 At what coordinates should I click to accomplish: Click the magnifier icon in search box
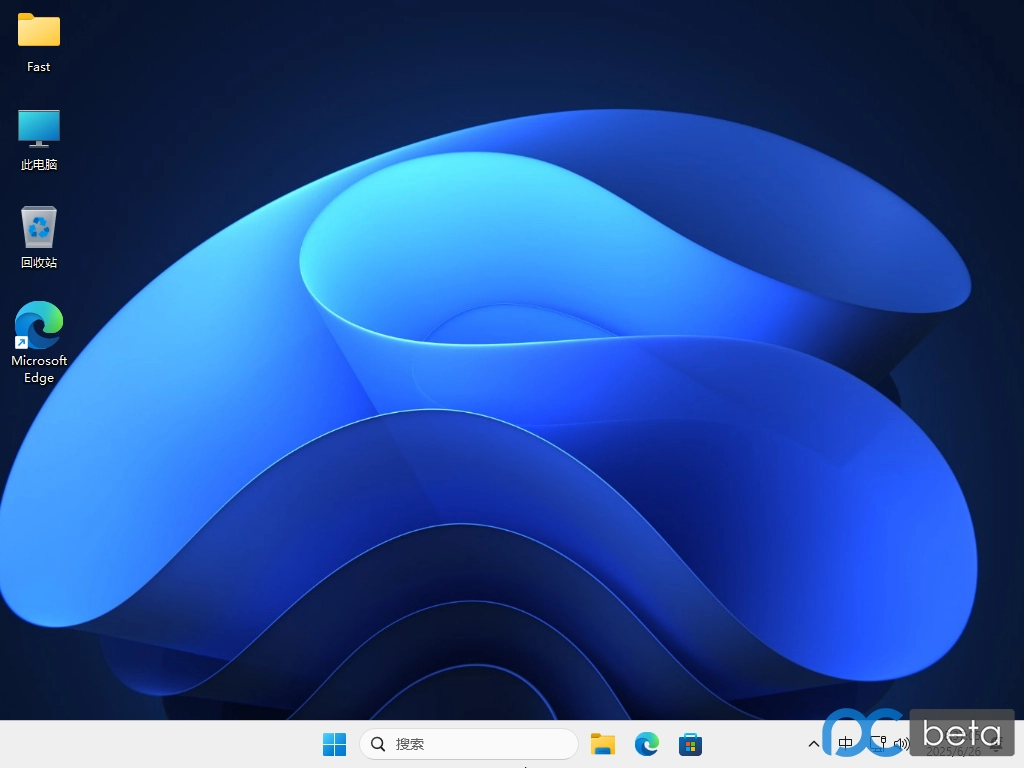(x=378, y=744)
